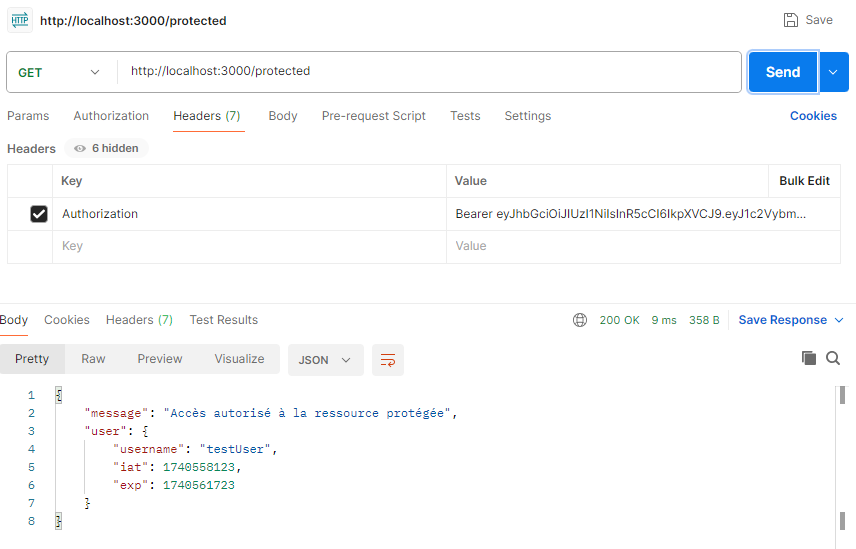
Task: Click the HTTP request type icon
Action: coord(20,20)
